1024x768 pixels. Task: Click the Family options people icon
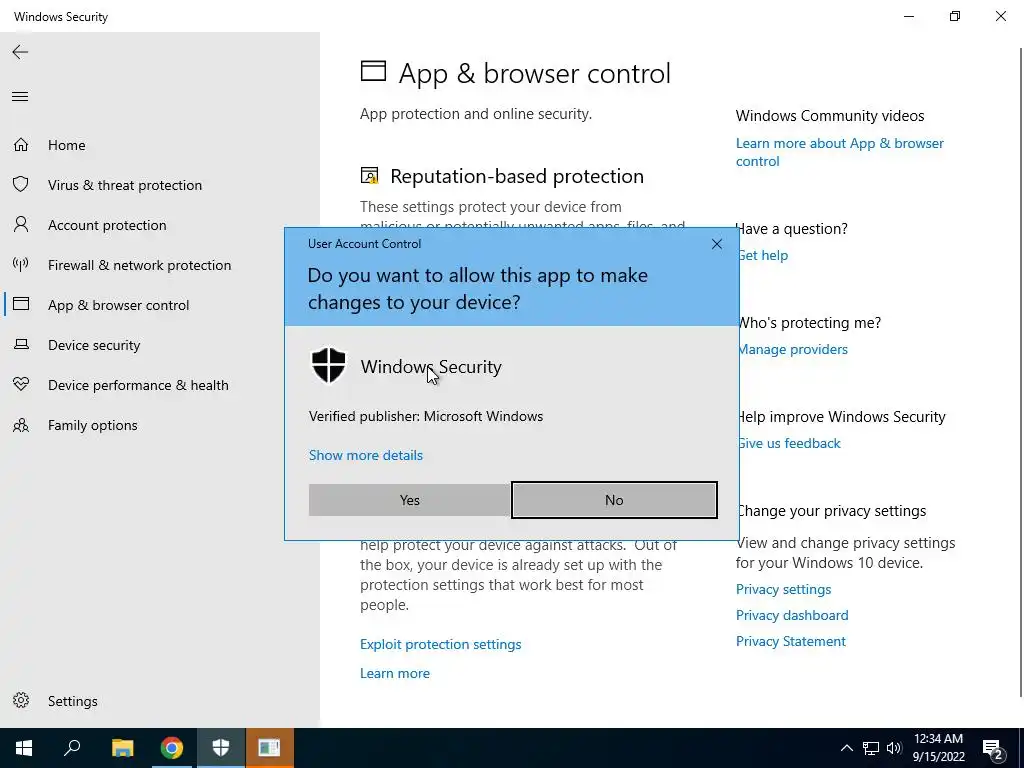point(21,425)
